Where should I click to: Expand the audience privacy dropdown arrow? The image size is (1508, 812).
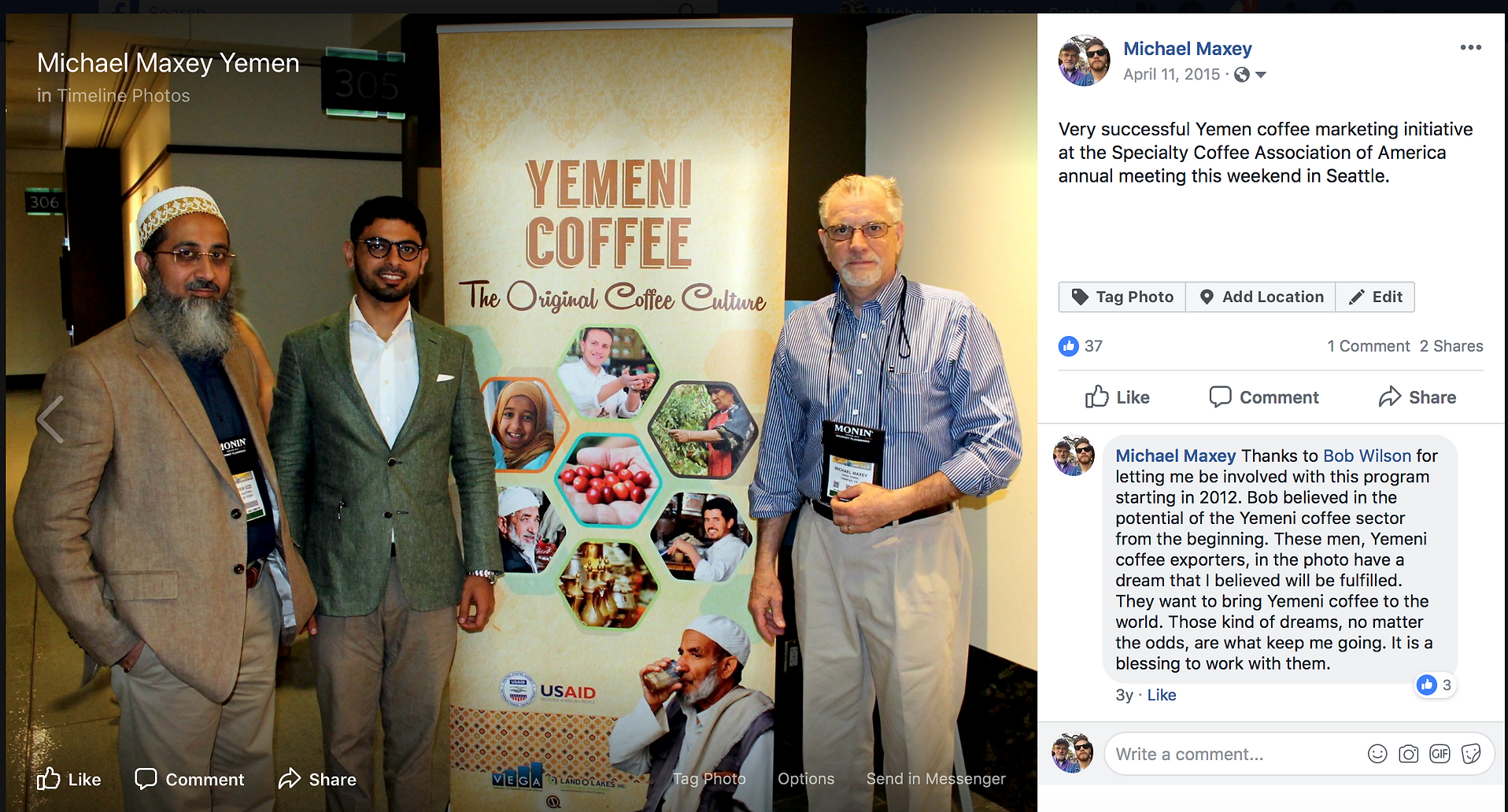tap(1261, 75)
